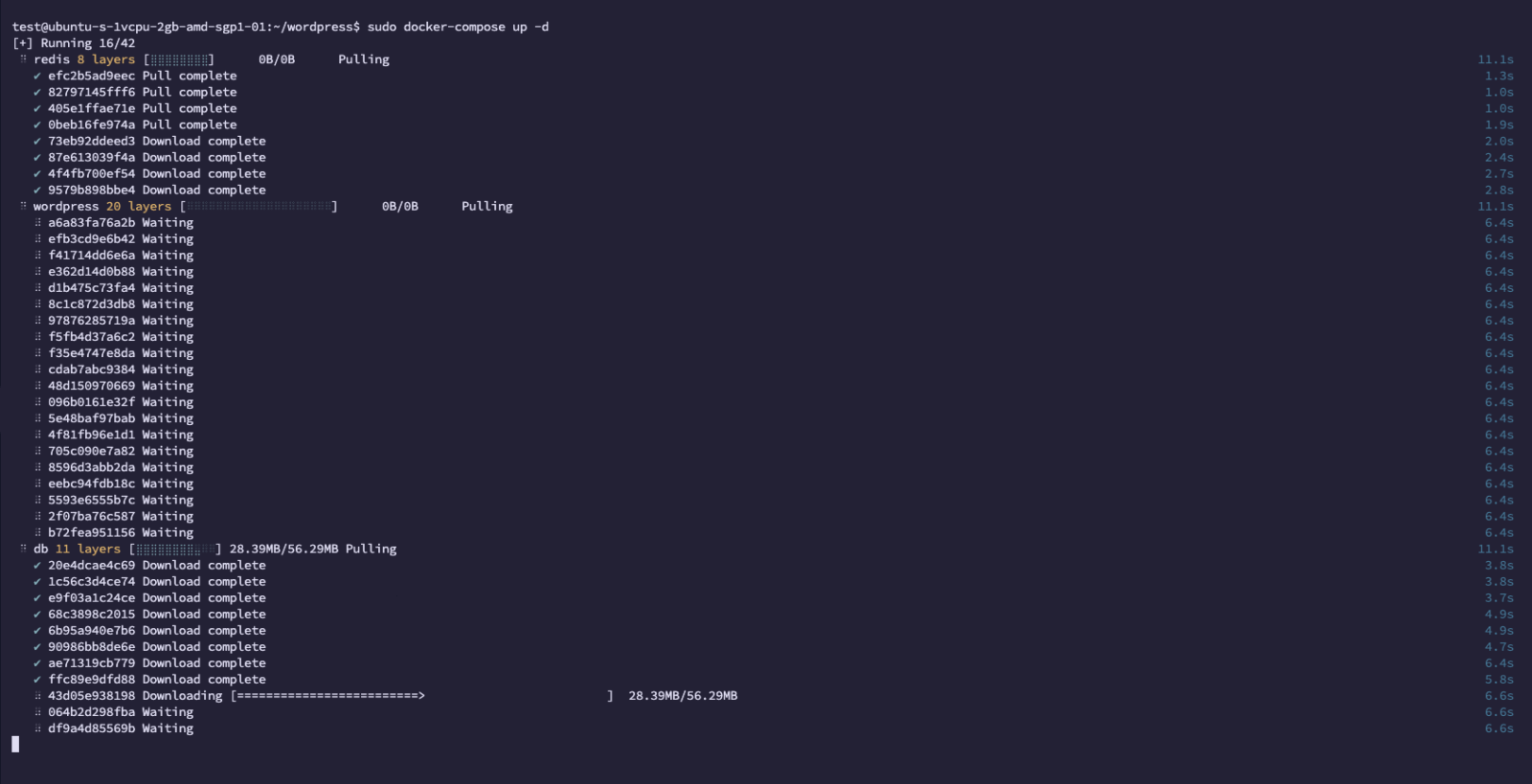Click layer hash '87e613039f4a'
Screen dimensions: 1532x784
pyautogui.click(x=92, y=157)
